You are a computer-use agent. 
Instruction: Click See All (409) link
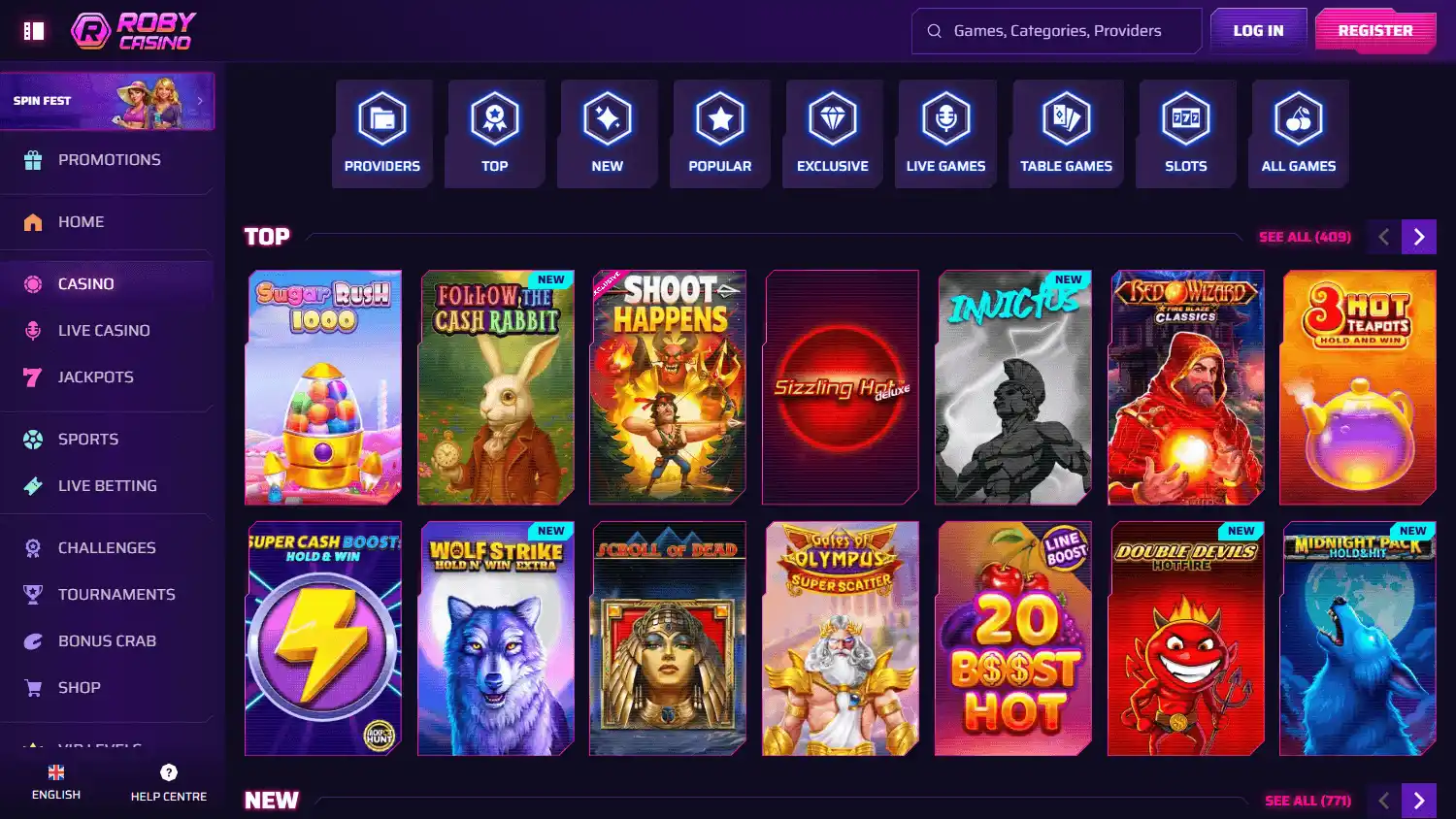(1305, 237)
